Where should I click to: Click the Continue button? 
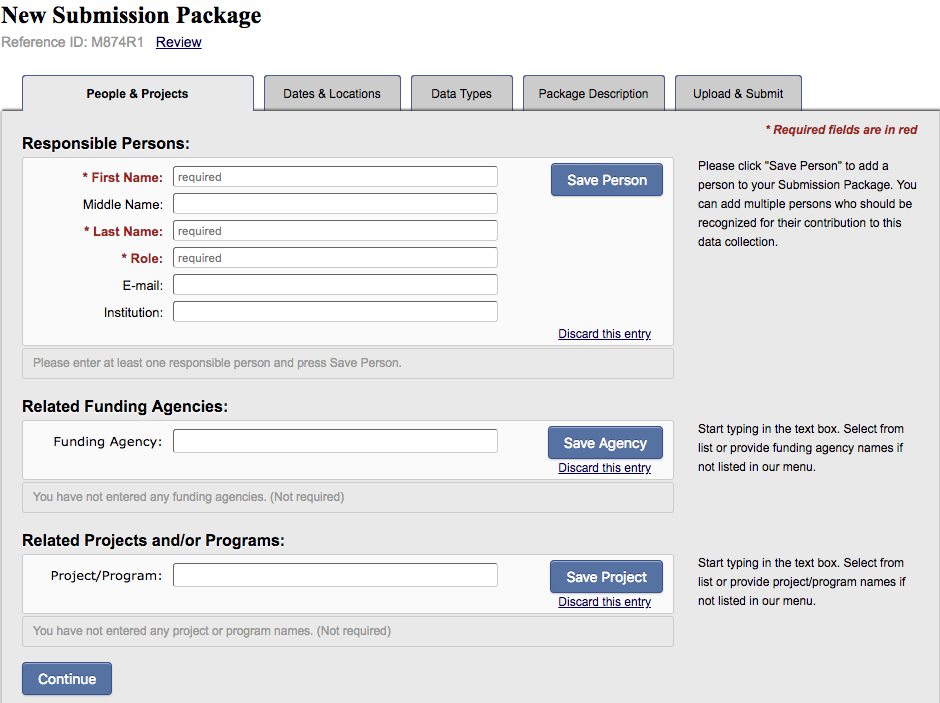point(67,679)
